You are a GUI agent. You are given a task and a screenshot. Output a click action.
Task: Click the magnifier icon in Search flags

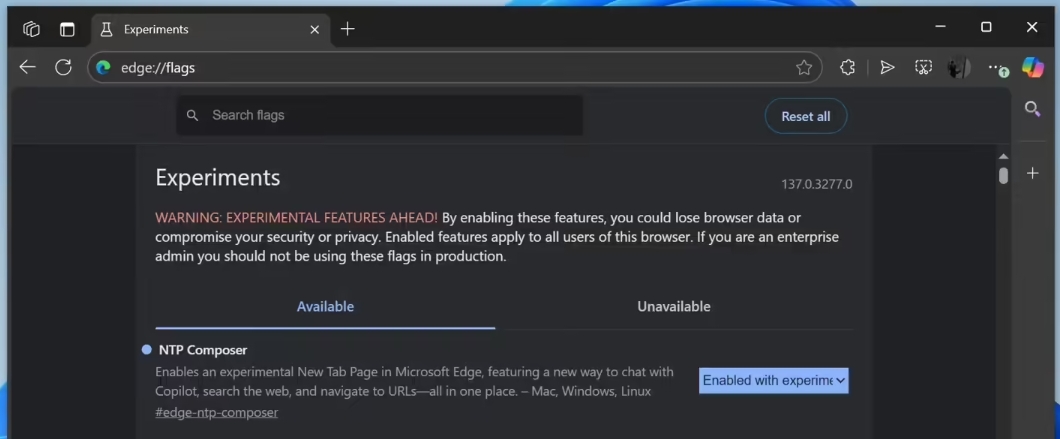point(193,116)
